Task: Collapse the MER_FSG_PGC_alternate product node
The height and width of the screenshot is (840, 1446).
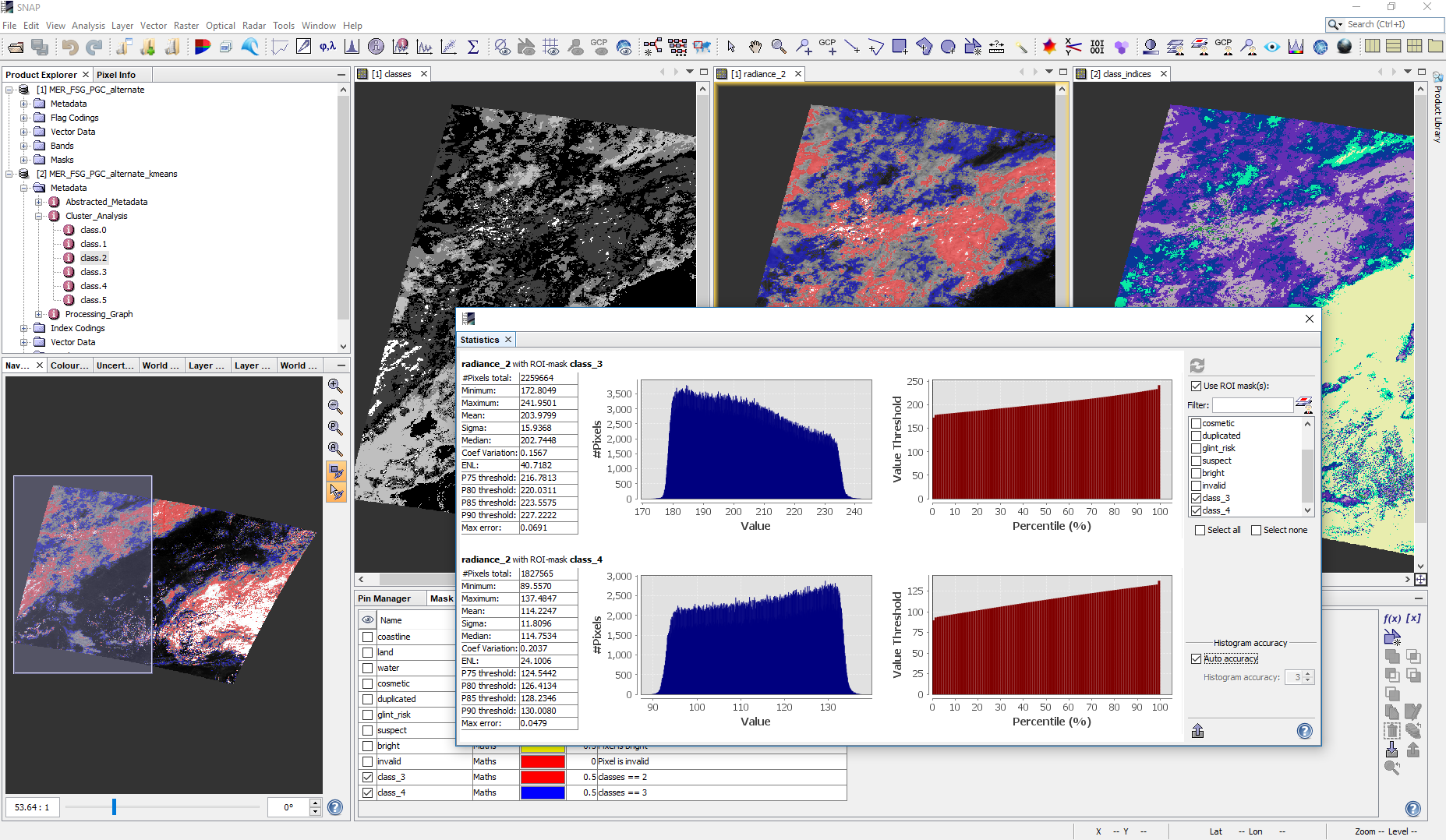Action: [9, 90]
